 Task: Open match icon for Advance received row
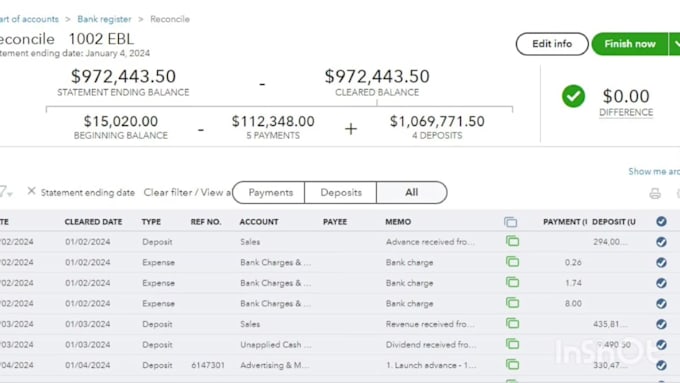pyautogui.click(x=512, y=241)
